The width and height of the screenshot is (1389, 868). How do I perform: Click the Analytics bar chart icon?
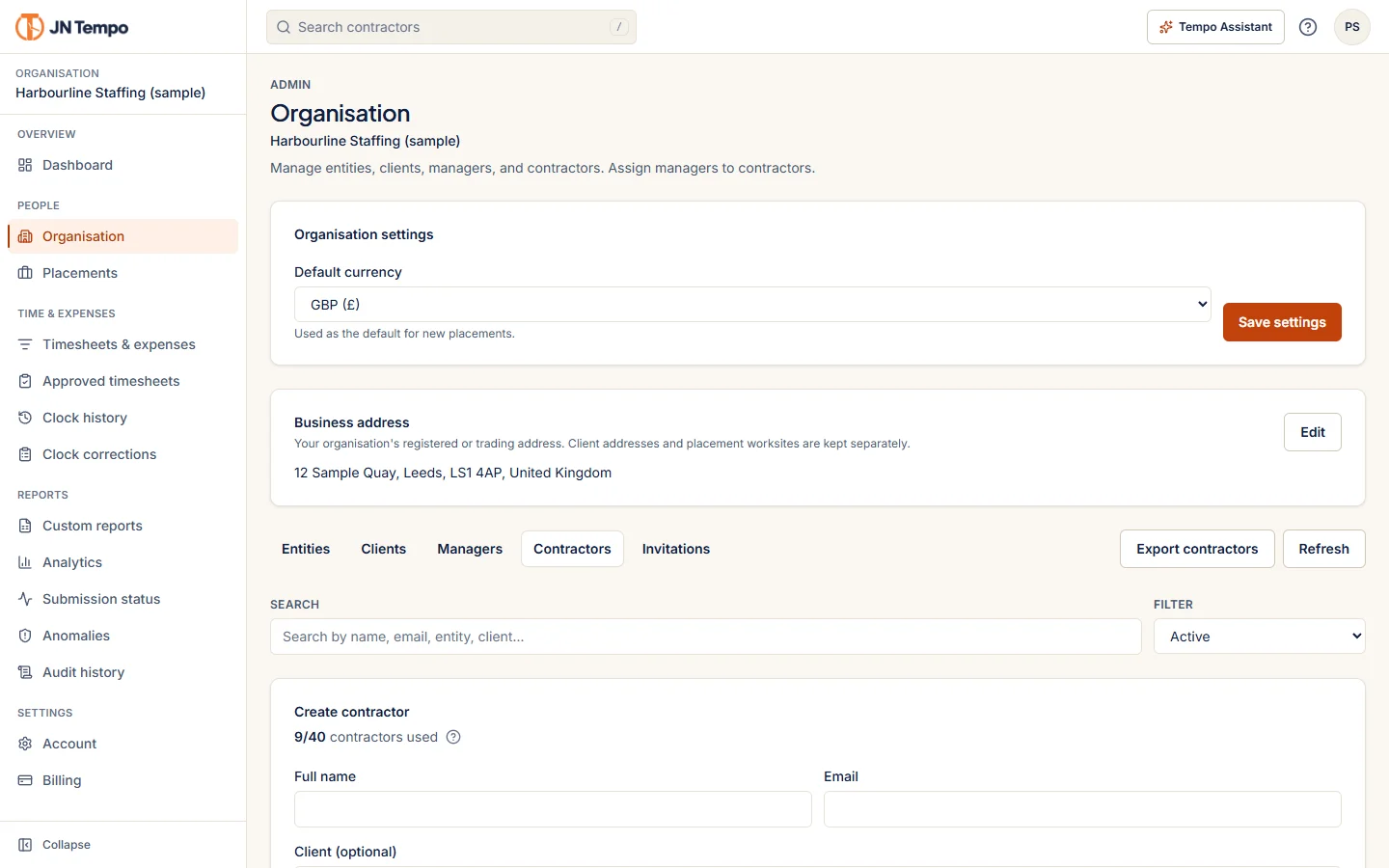coord(25,562)
